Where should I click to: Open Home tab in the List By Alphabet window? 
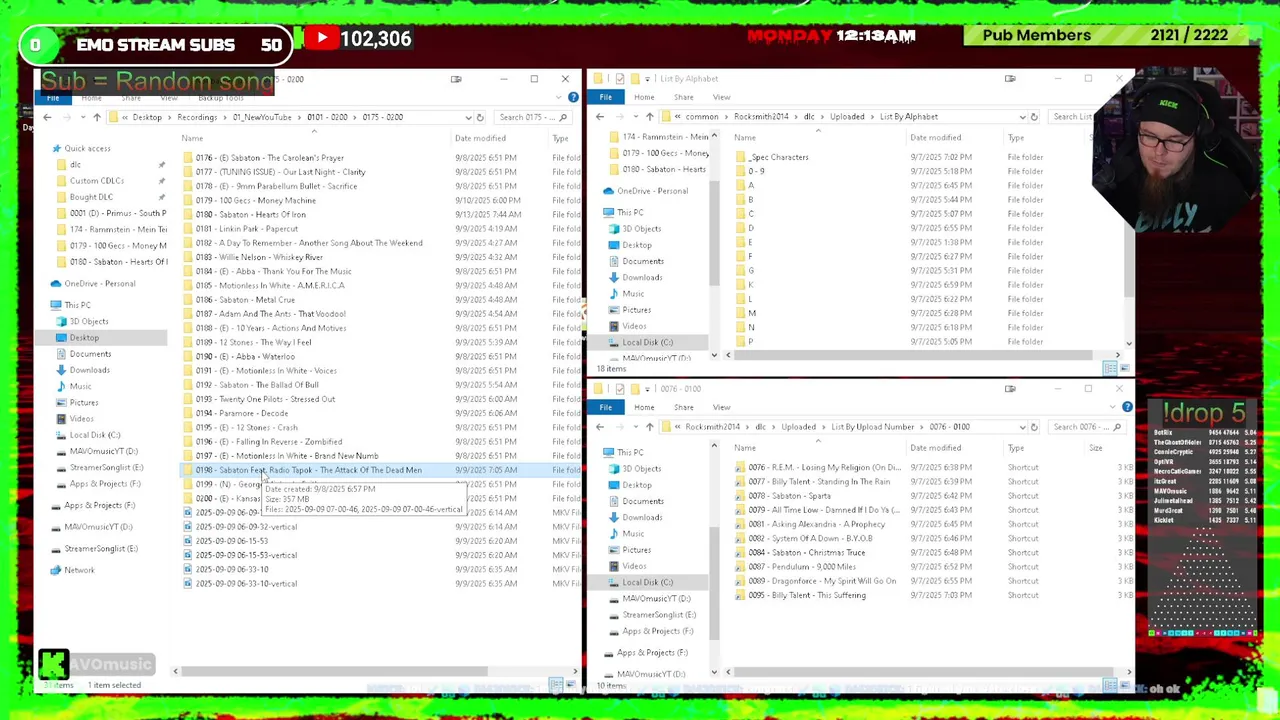644,97
